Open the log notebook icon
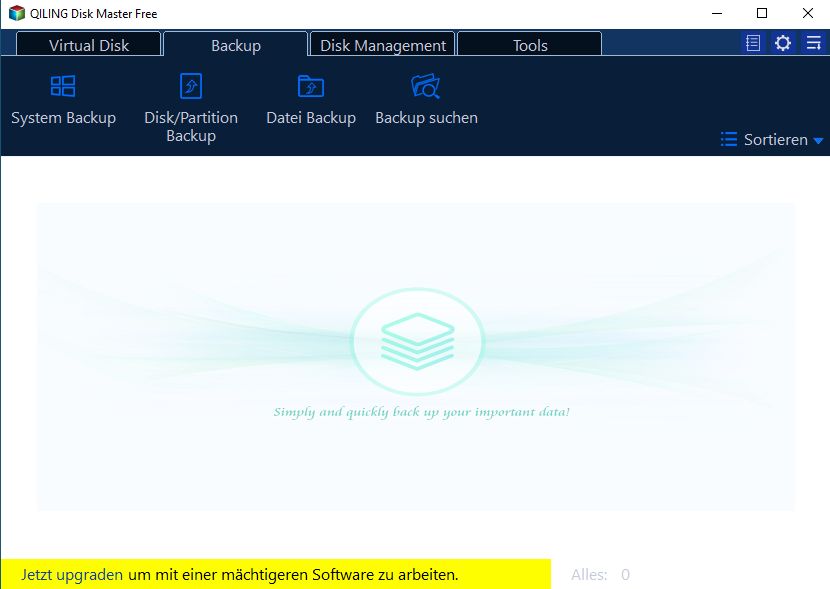This screenshot has height=589, width=830. tap(753, 43)
